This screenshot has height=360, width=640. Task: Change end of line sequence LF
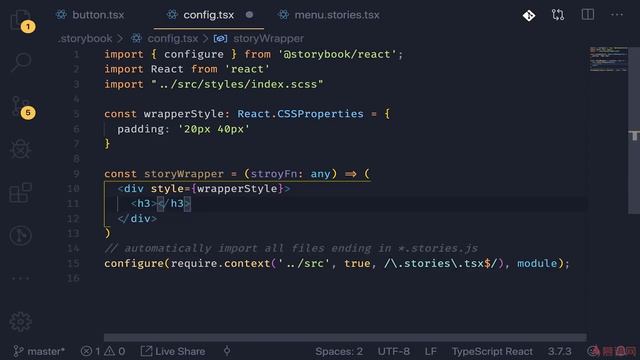point(431,351)
